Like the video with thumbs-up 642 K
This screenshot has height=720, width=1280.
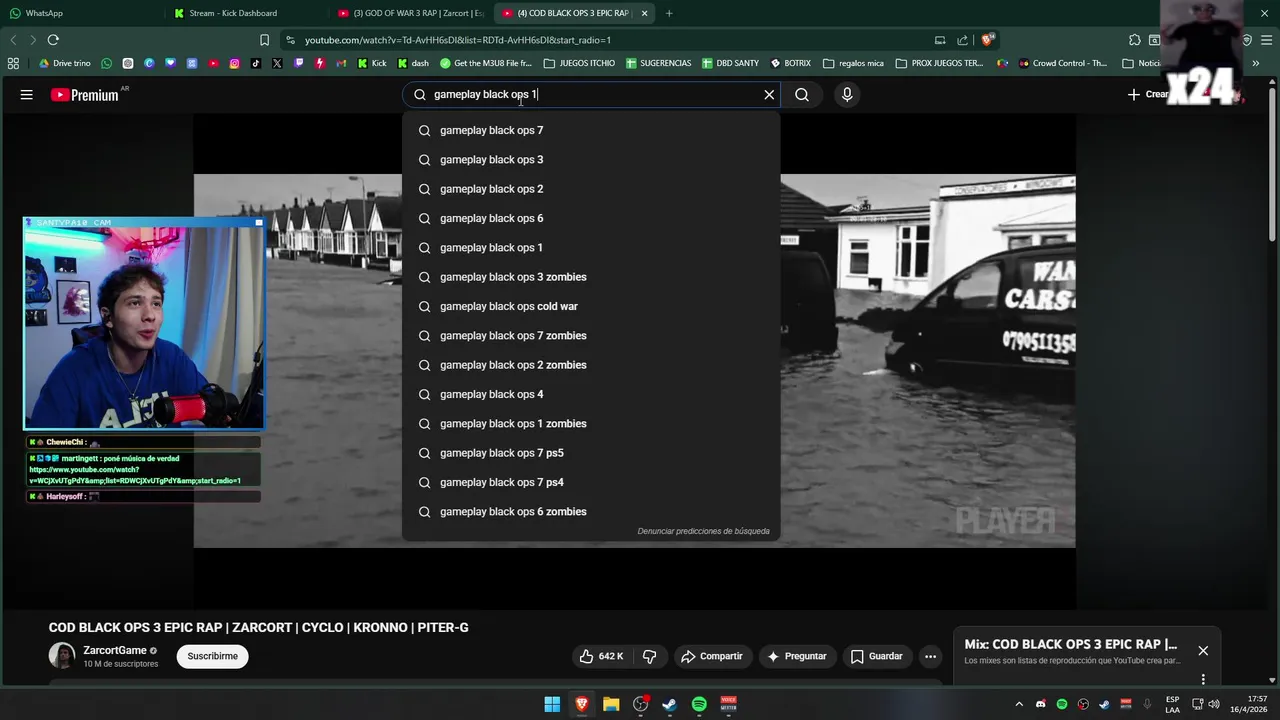pyautogui.click(x=600, y=656)
